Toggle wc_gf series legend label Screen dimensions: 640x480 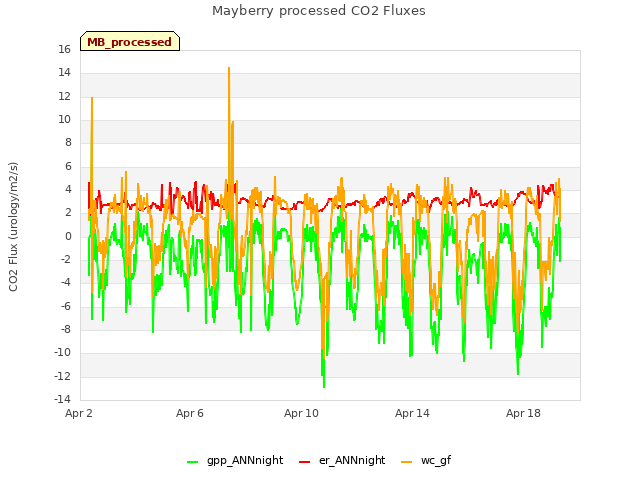click(436, 460)
